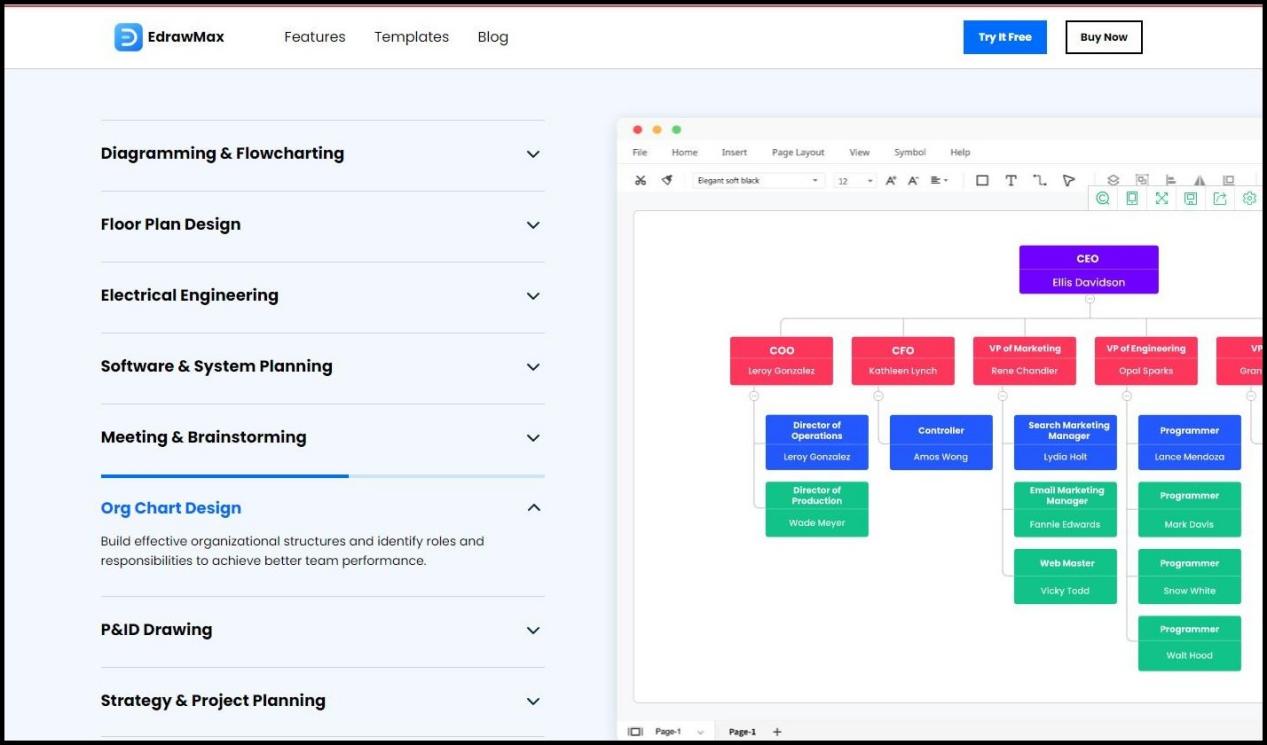Click the Buy Now button
This screenshot has height=745, width=1267.
point(1103,37)
